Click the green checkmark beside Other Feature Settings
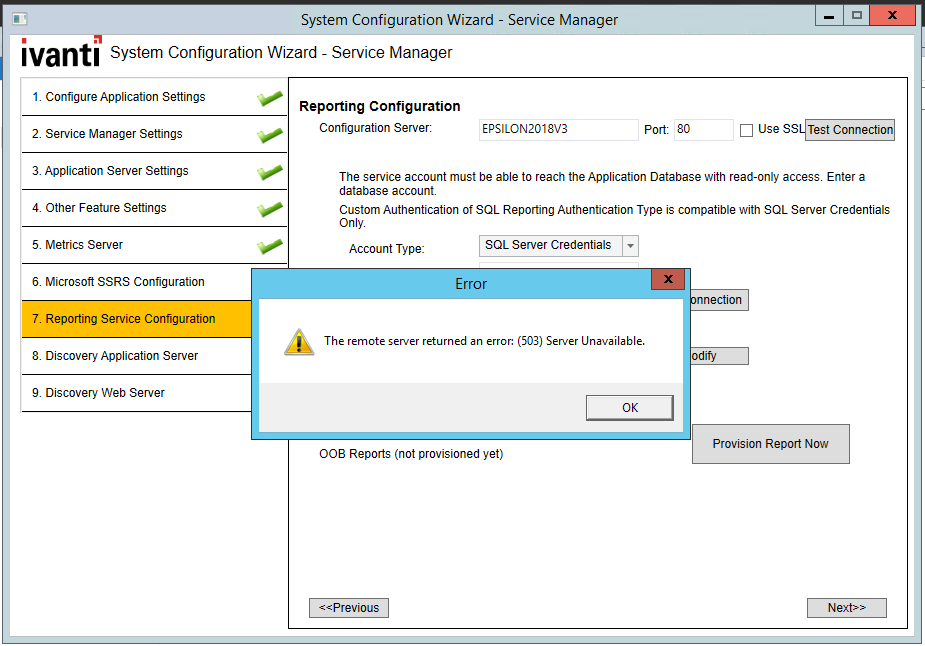925x646 pixels. click(x=269, y=209)
